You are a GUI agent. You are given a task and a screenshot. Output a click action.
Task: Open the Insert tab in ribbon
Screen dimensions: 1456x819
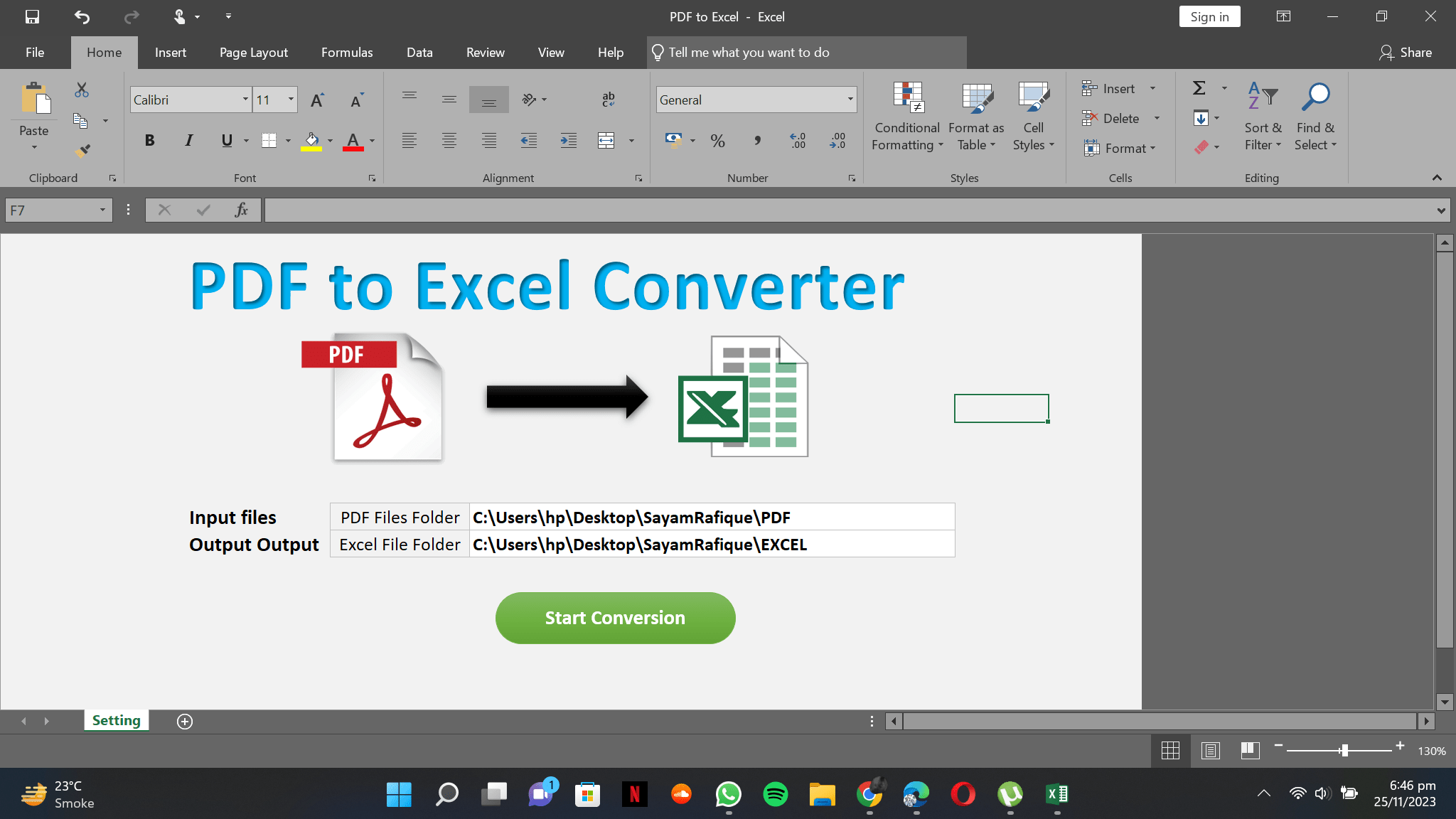[x=170, y=52]
